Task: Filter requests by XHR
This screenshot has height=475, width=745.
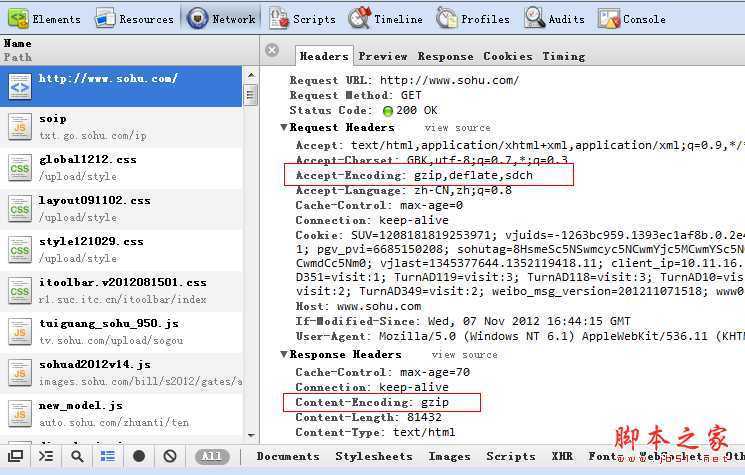Action: click(x=562, y=456)
